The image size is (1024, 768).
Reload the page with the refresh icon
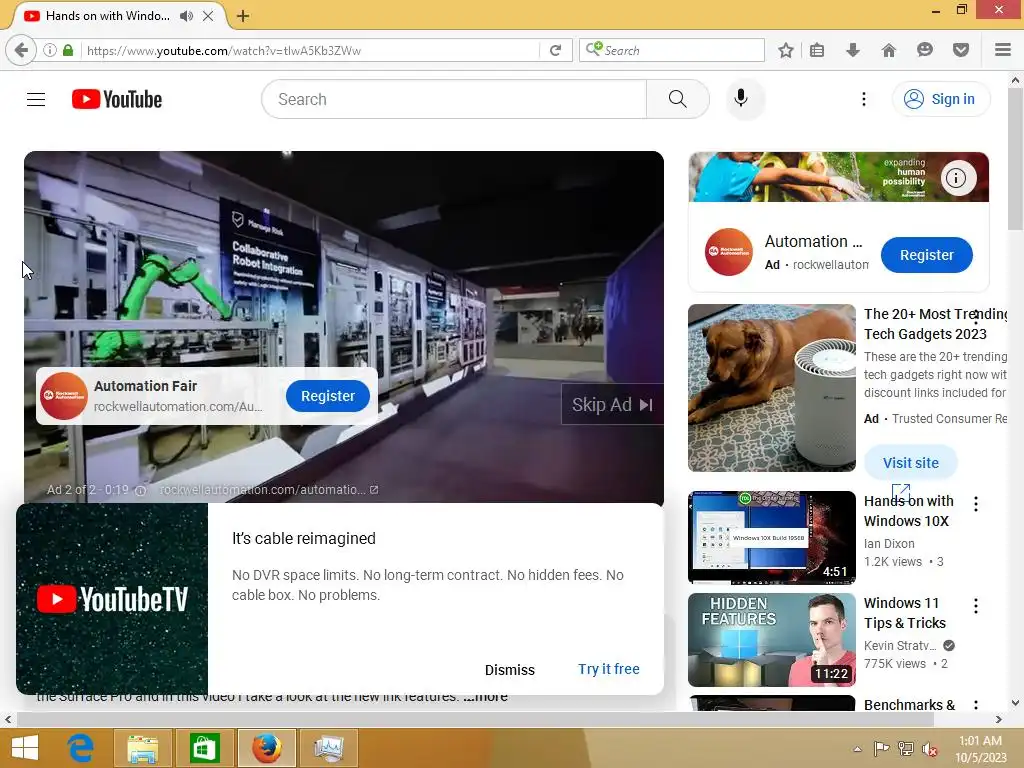(555, 50)
